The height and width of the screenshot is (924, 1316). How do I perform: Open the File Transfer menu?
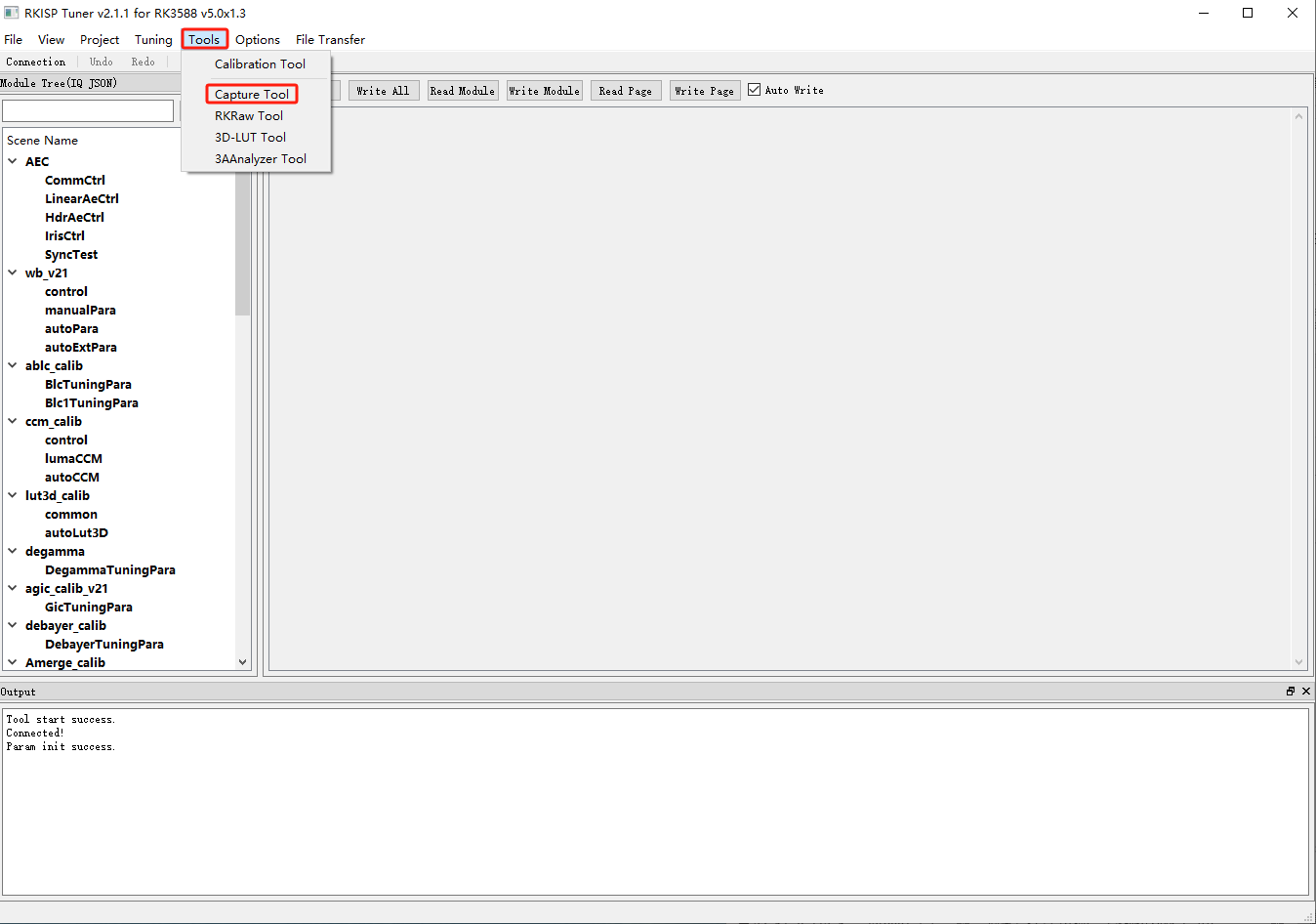pos(330,40)
